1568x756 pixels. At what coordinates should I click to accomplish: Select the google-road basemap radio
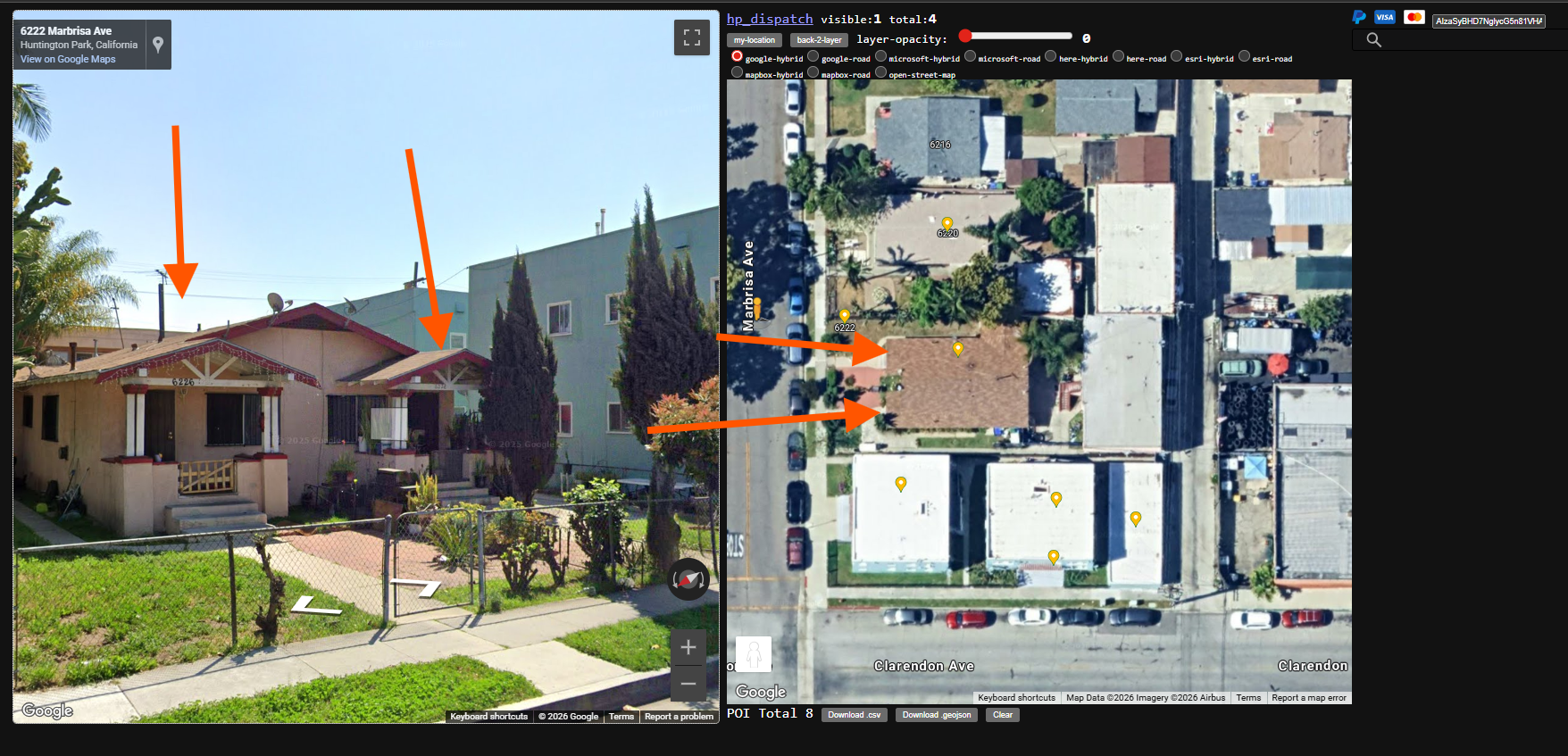pos(813,56)
